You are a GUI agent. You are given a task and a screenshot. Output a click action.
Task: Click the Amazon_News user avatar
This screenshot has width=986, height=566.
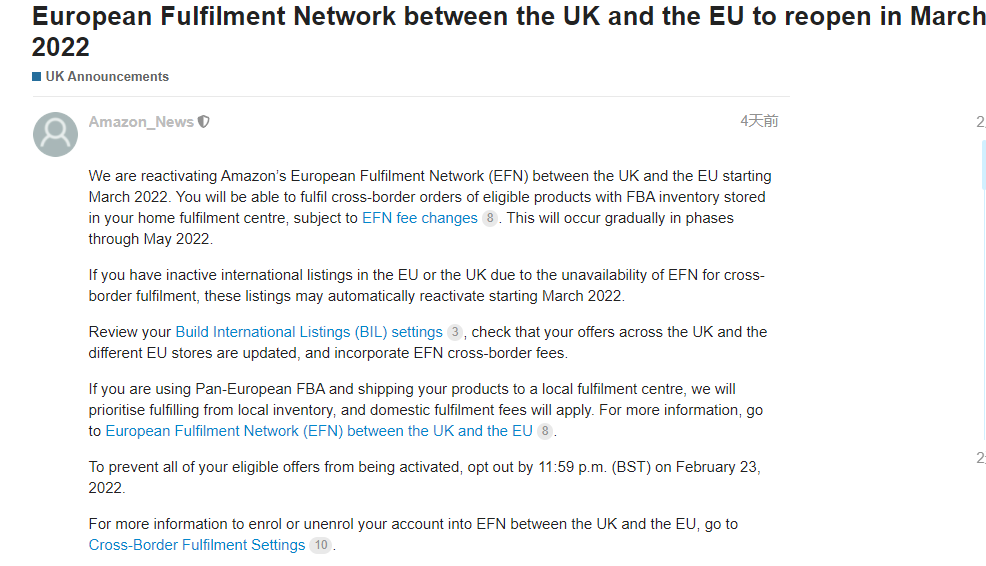55,134
